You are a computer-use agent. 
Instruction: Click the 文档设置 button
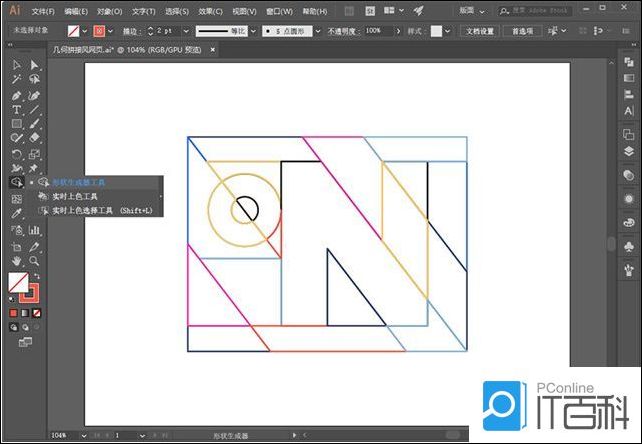[480, 31]
